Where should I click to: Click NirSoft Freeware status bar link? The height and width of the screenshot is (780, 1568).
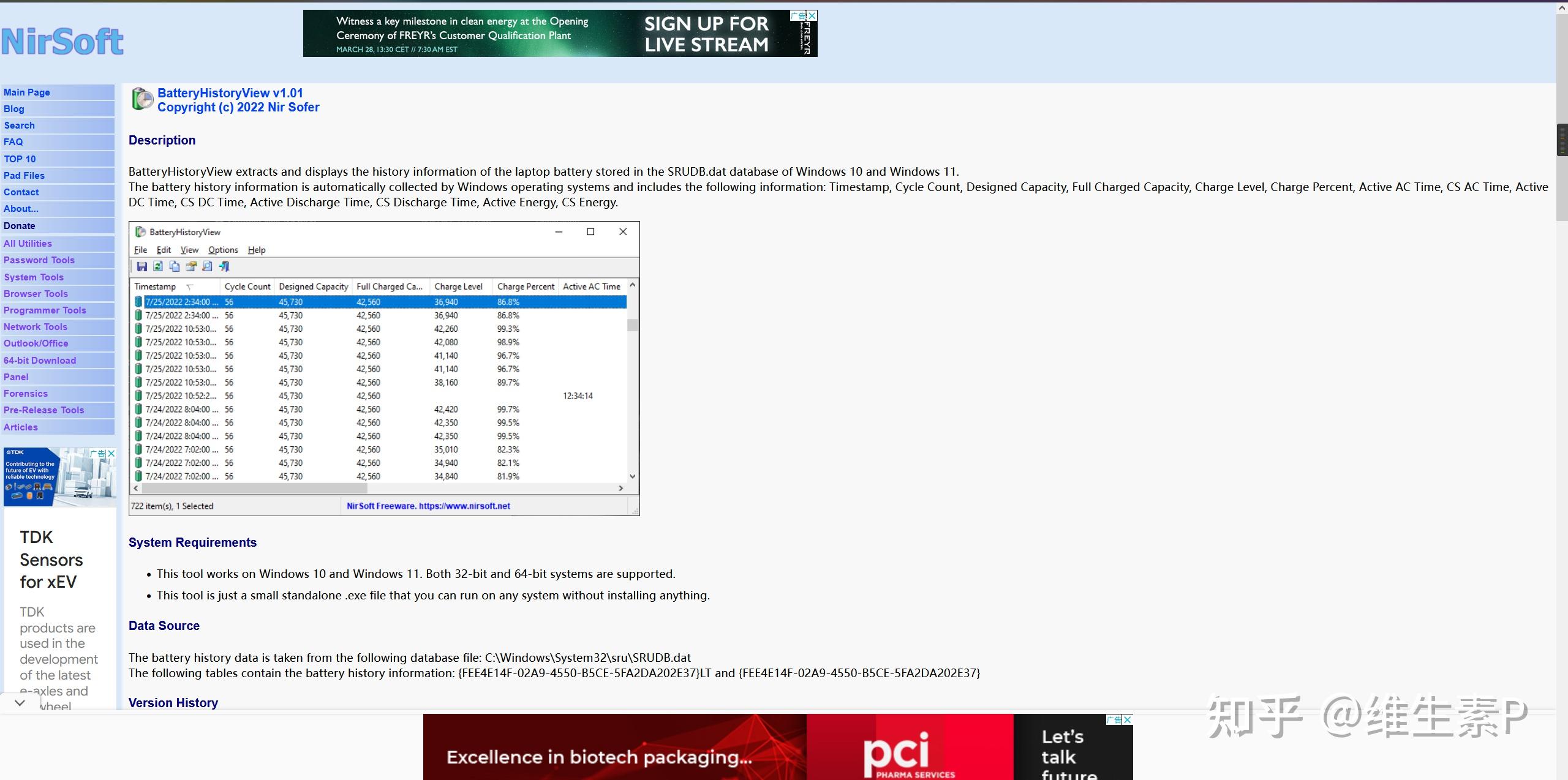coord(428,506)
